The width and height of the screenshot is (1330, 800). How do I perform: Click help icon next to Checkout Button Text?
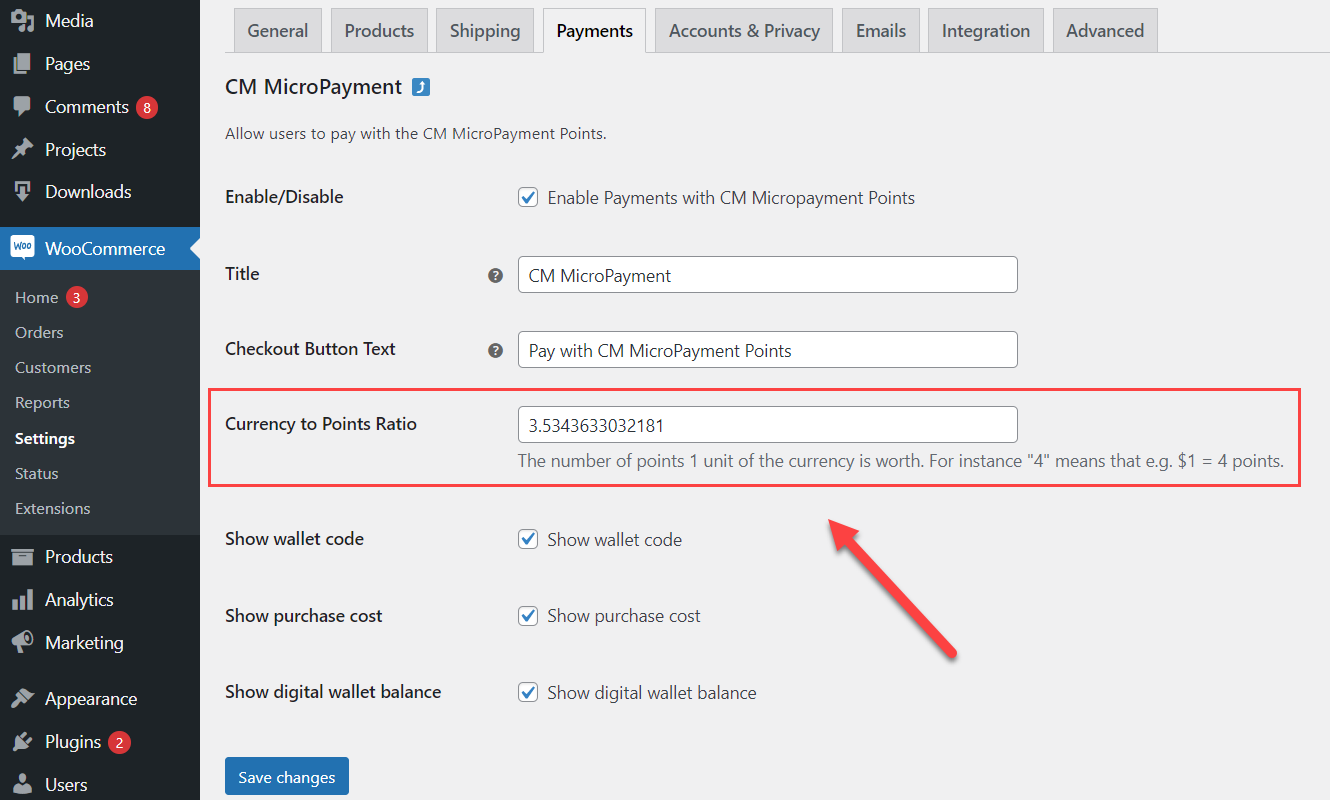click(495, 350)
